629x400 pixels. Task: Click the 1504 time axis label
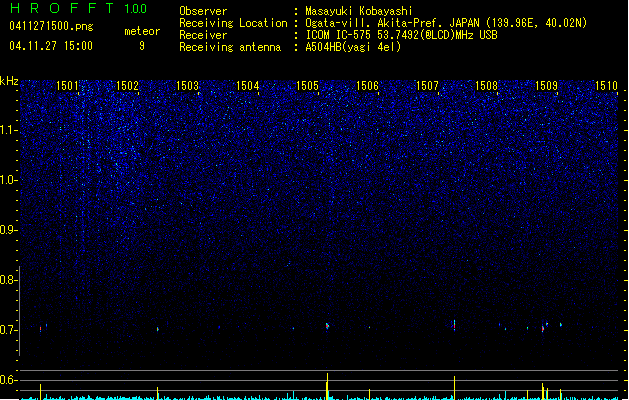pos(248,86)
